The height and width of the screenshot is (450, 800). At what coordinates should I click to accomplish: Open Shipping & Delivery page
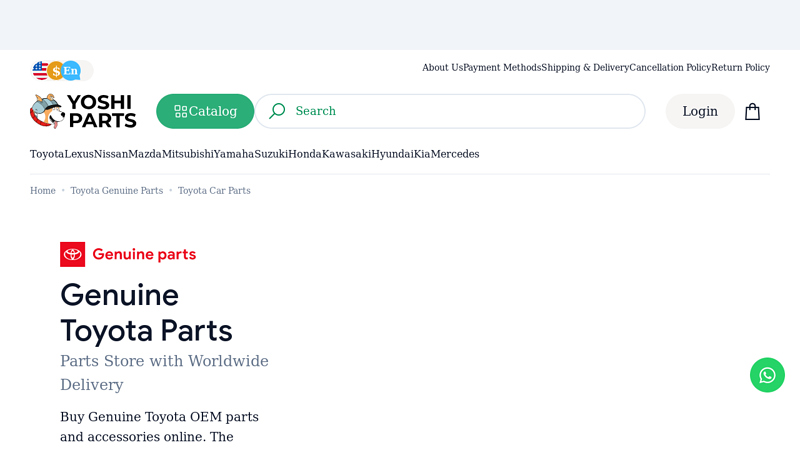click(x=585, y=67)
